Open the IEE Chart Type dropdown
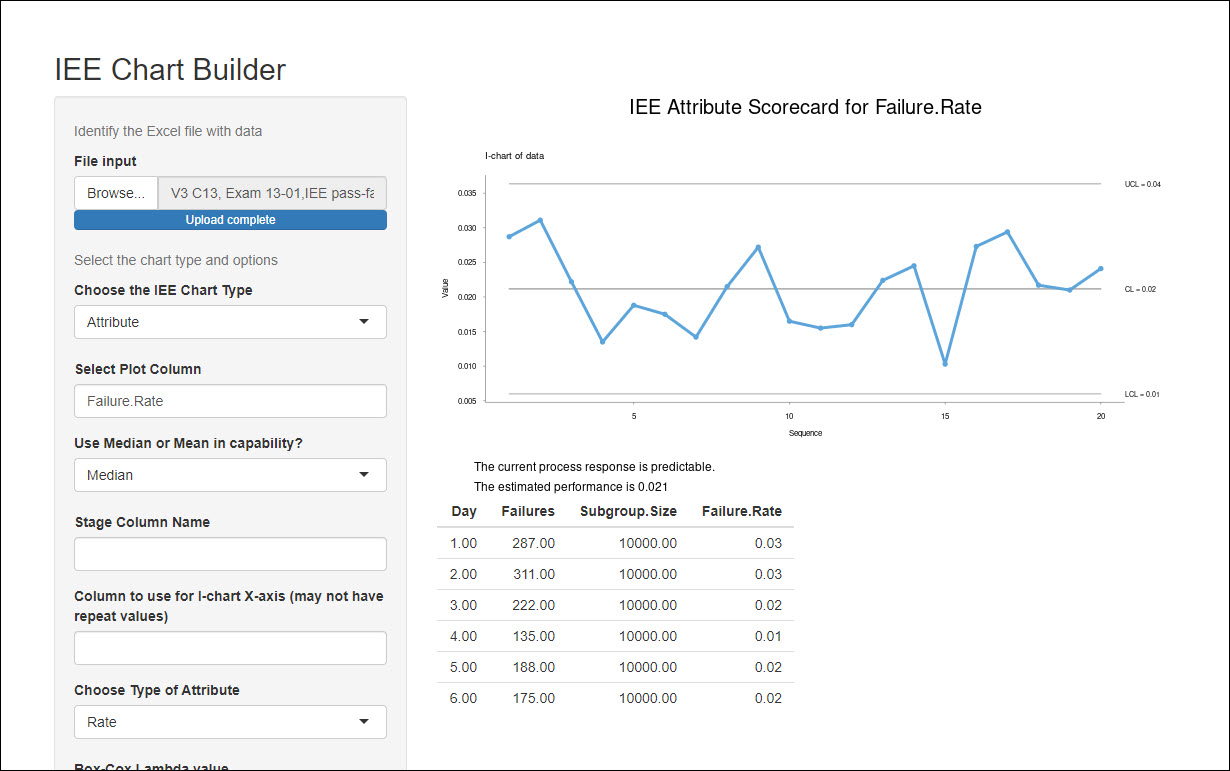1230x771 pixels. (230, 322)
